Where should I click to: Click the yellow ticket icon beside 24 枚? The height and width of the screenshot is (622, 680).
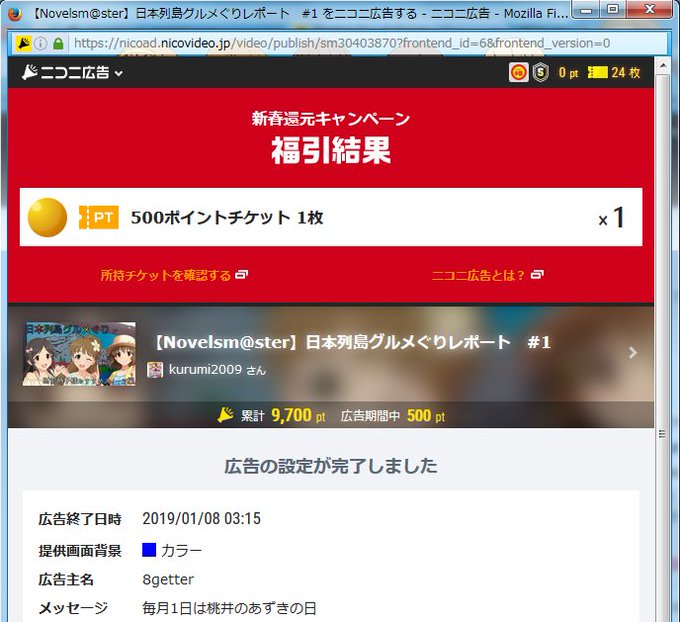point(598,72)
